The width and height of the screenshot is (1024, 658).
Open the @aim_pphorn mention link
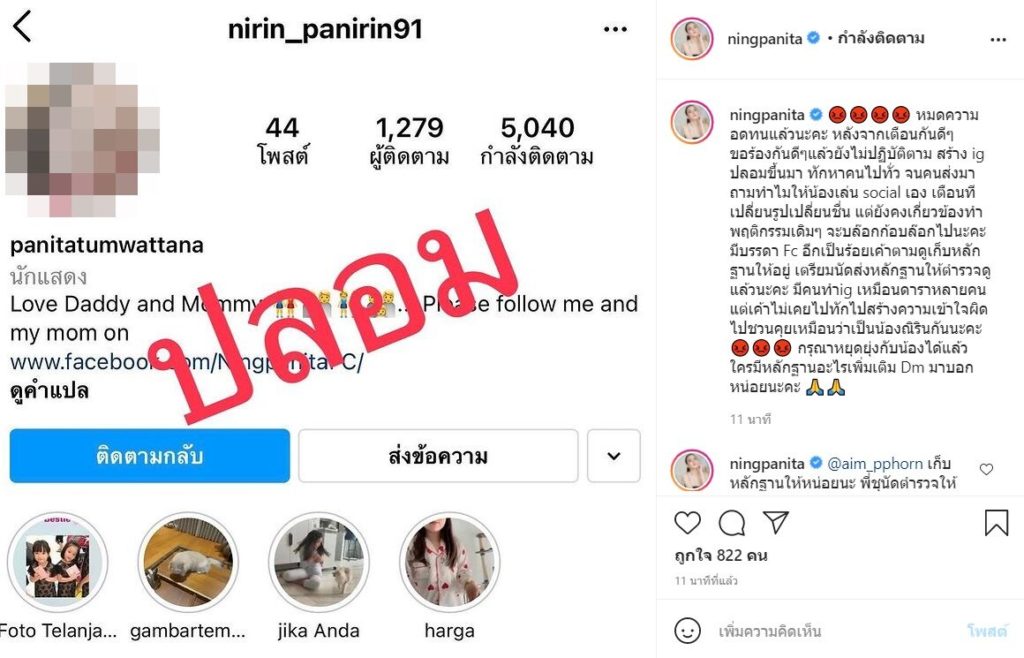pos(875,464)
